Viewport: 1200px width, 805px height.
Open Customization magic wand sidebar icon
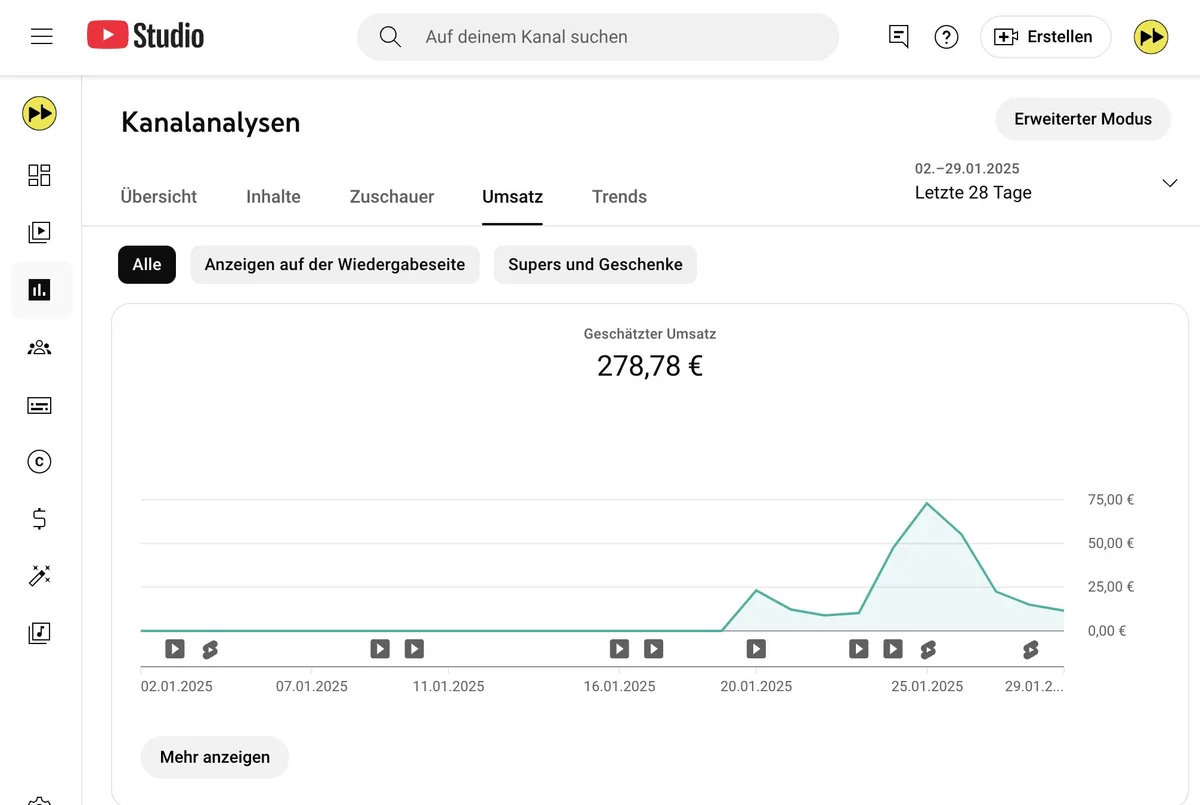tap(40, 576)
